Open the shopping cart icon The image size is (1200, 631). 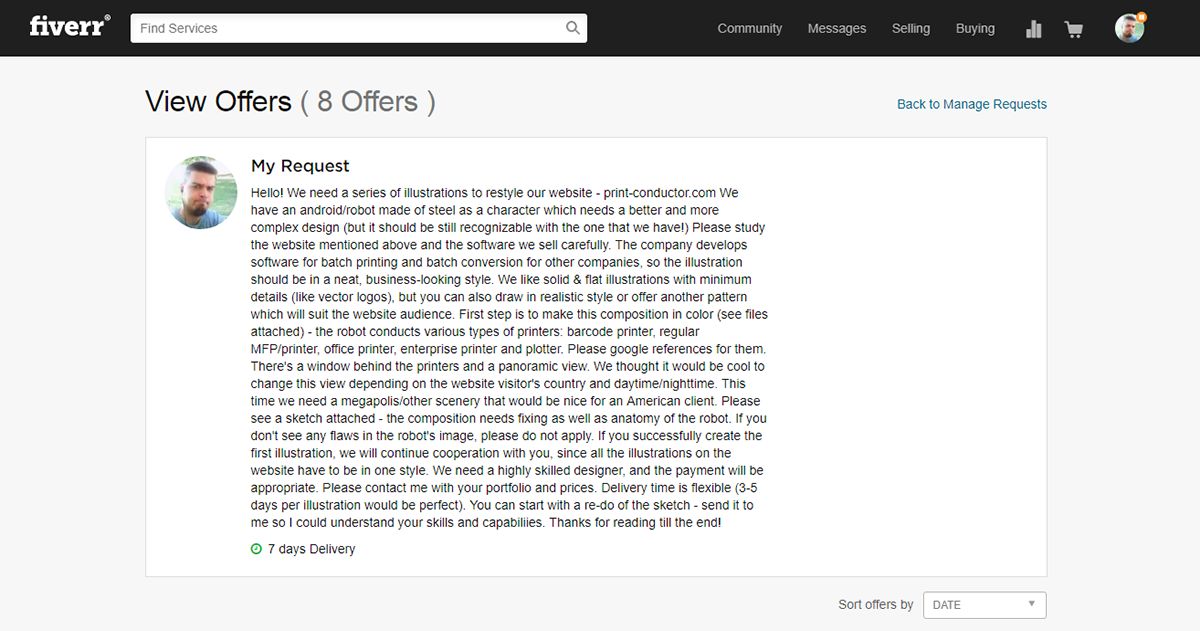(x=1074, y=29)
